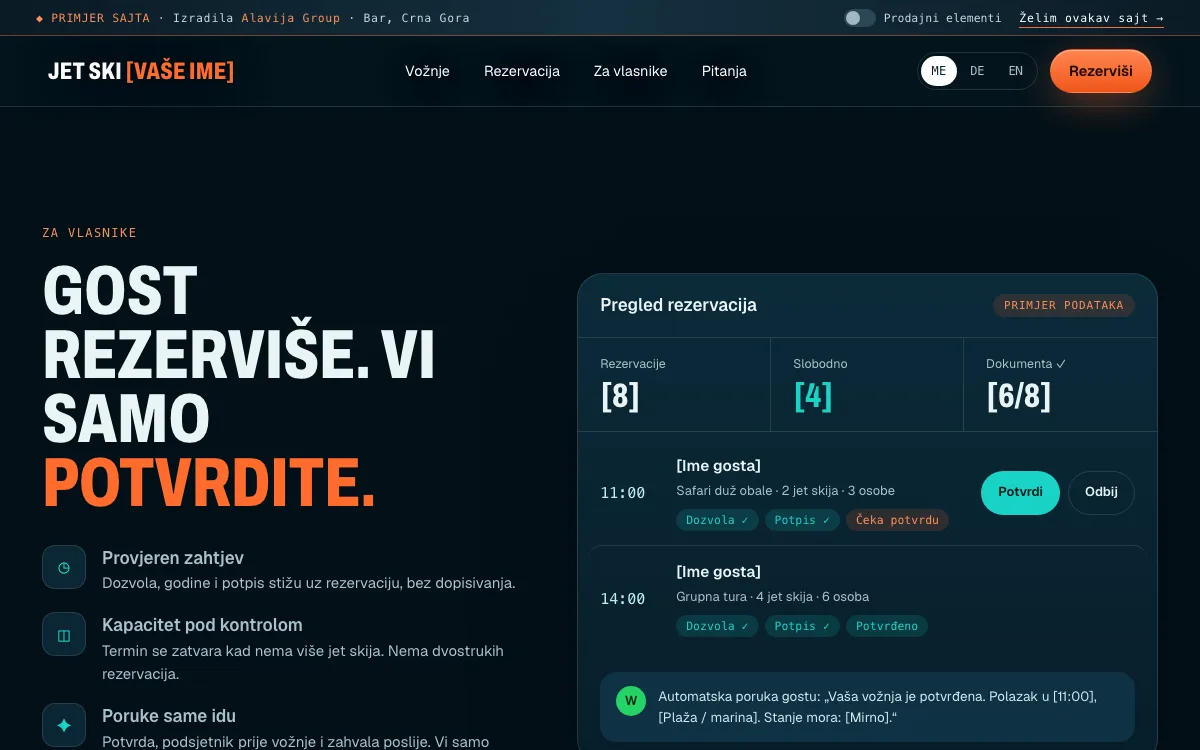The width and height of the screenshot is (1200, 750).
Task: Click the orange diamond near PRIMJER SAJTA
Action: click(40, 18)
